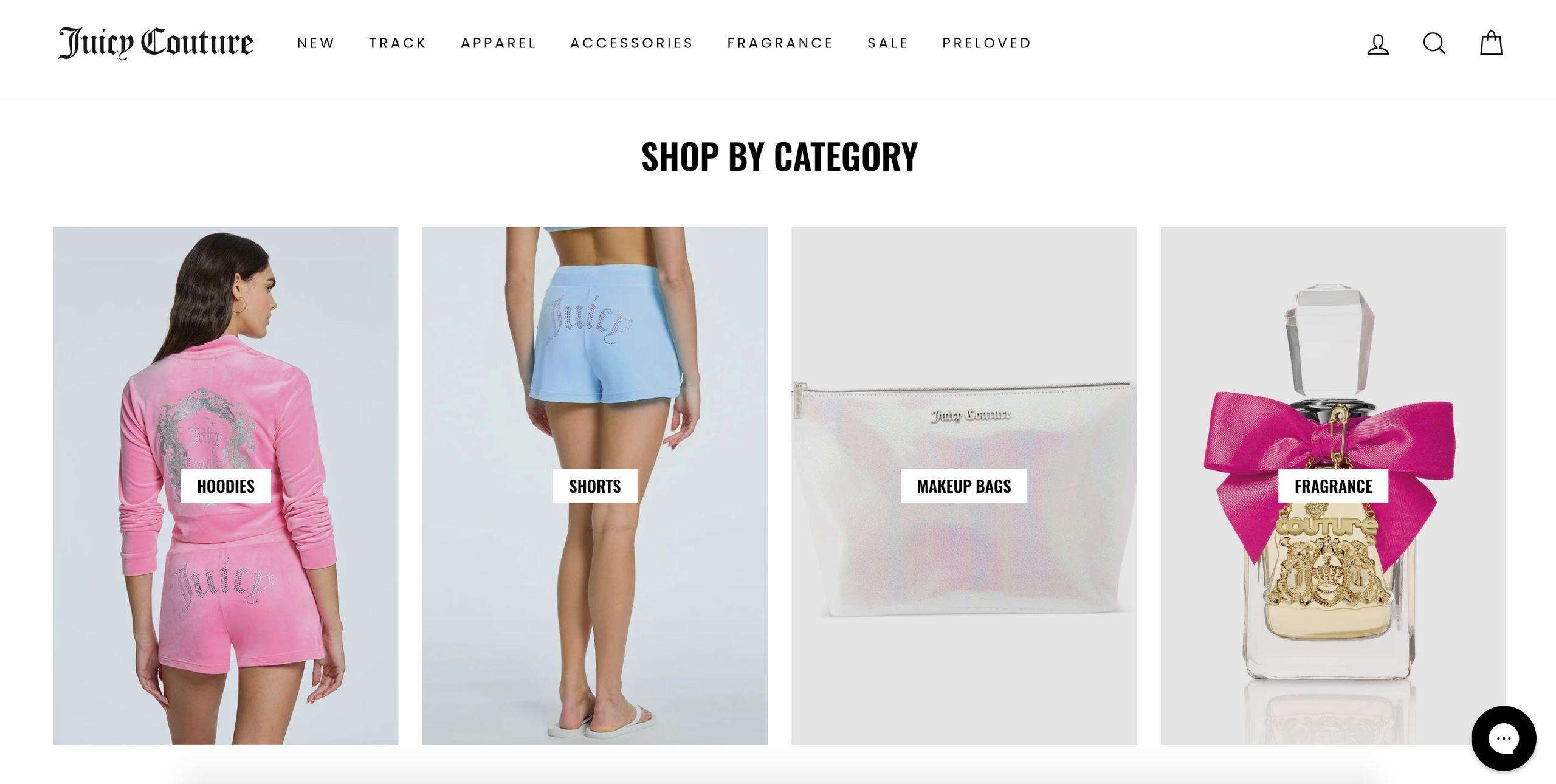The height and width of the screenshot is (784, 1556).
Task: Open the shopping bag cart icon
Action: pyautogui.click(x=1491, y=43)
